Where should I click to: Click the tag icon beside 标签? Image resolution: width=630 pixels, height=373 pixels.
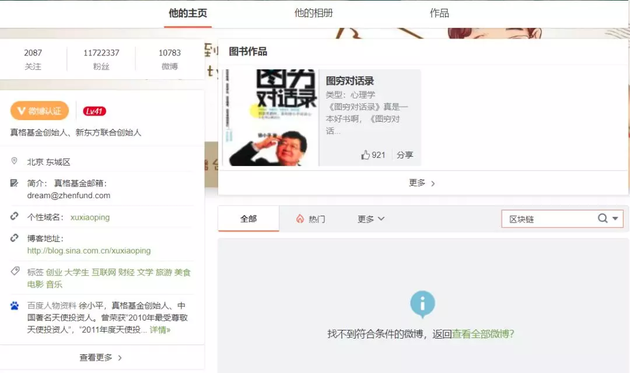pyautogui.click(x=15, y=271)
